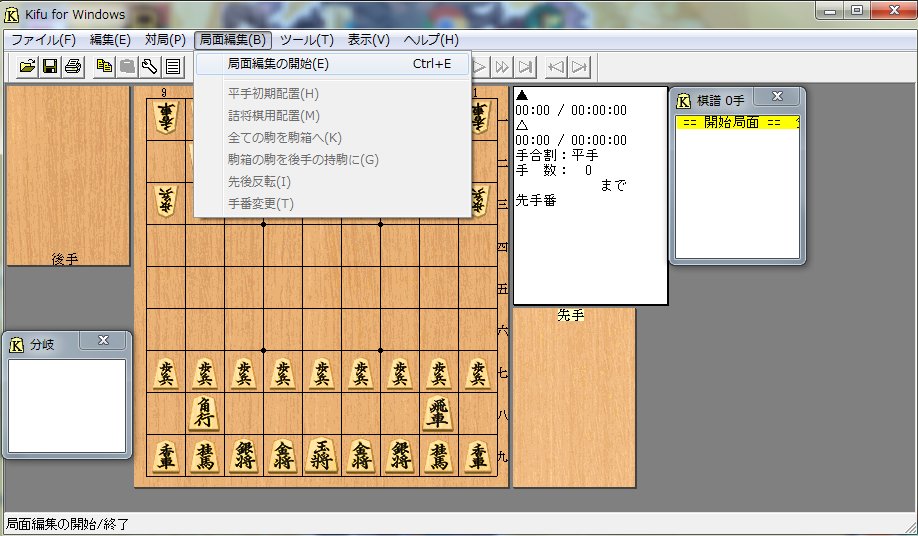
Task: Open the 編集(E) menu
Action: pos(110,40)
